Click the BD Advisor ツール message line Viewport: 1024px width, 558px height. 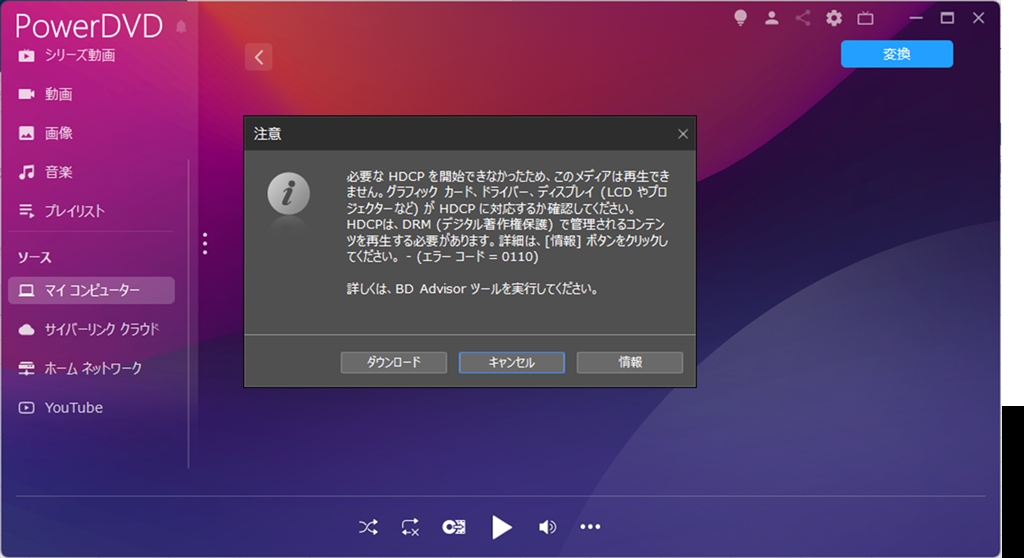(x=473, y=289)
